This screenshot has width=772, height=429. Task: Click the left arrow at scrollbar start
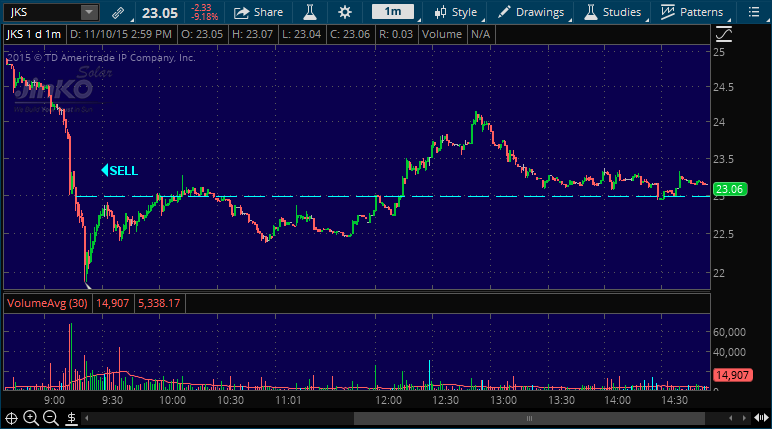pyautogui.click(x=87, y=419)
